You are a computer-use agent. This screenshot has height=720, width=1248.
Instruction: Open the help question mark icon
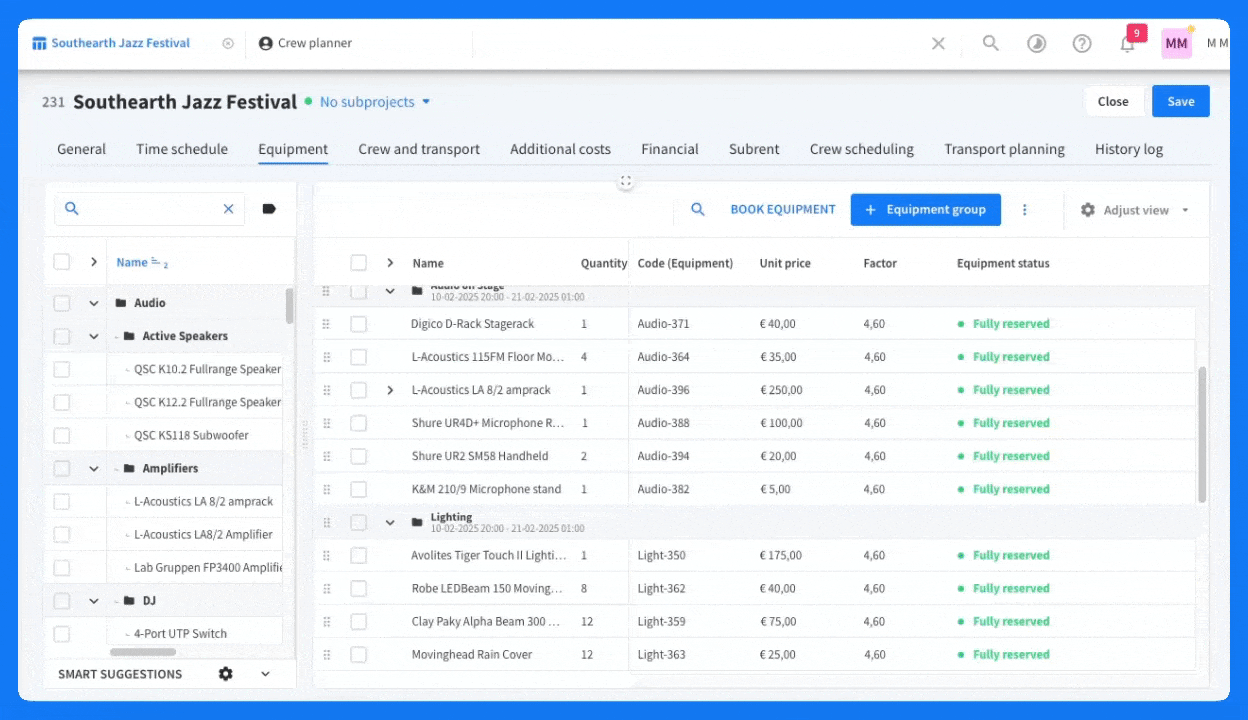1082,44
